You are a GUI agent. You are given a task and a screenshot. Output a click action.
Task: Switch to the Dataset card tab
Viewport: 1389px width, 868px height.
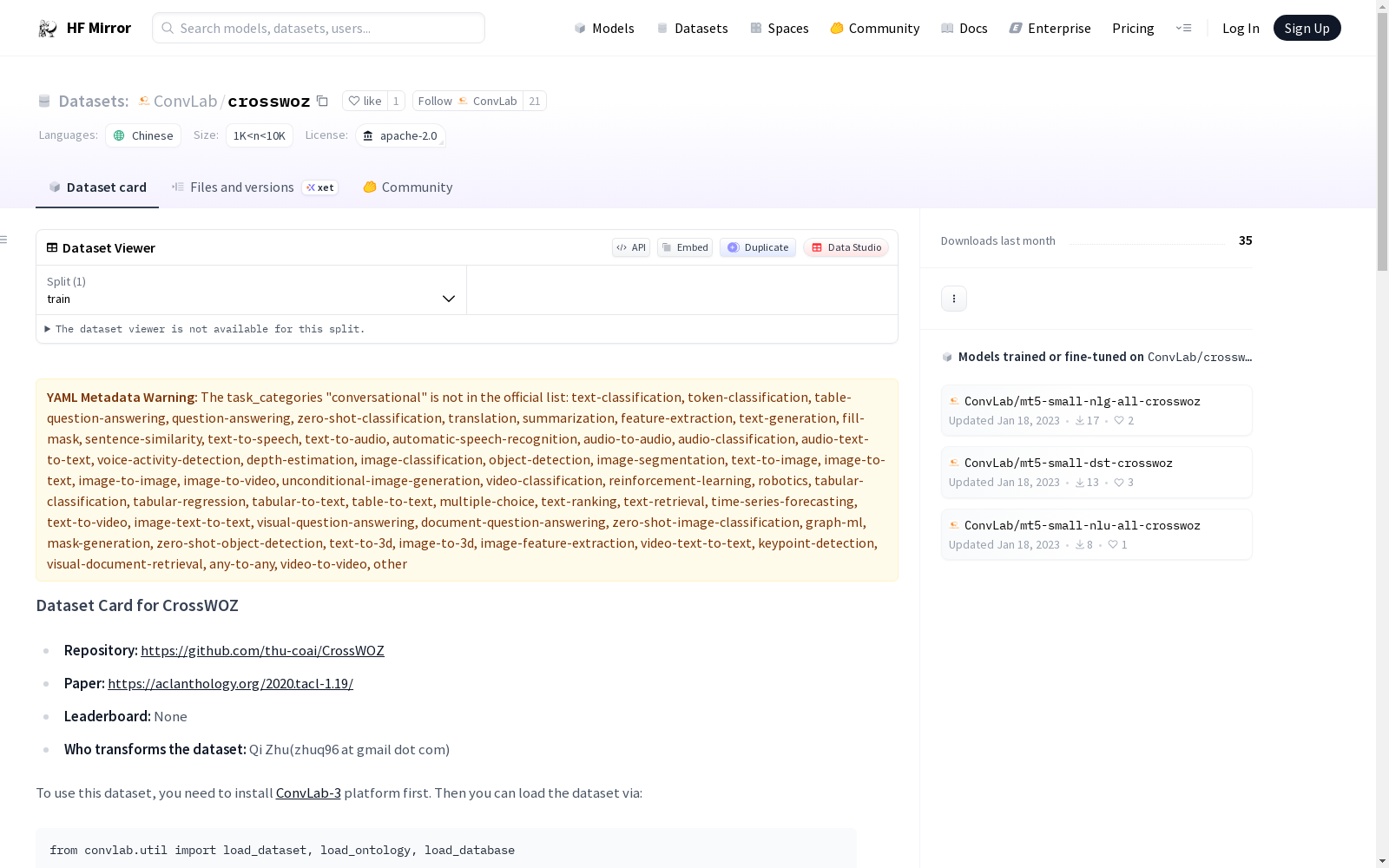pos(97,187)
